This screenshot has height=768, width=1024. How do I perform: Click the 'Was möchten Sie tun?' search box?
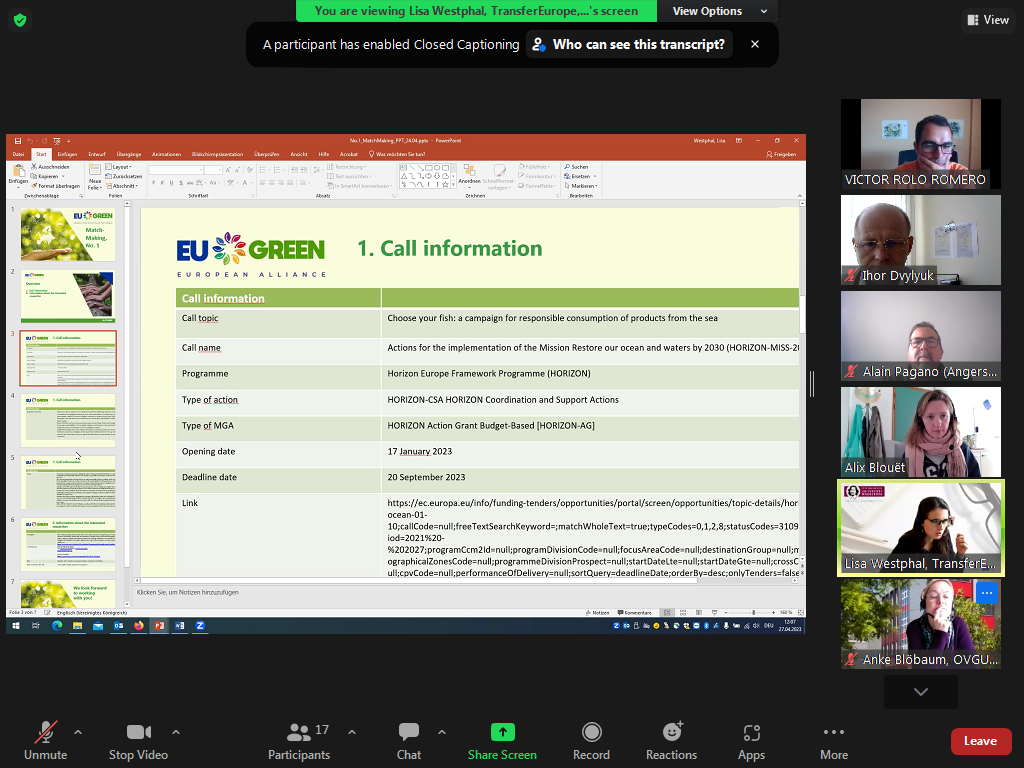[x=397, y=154]
